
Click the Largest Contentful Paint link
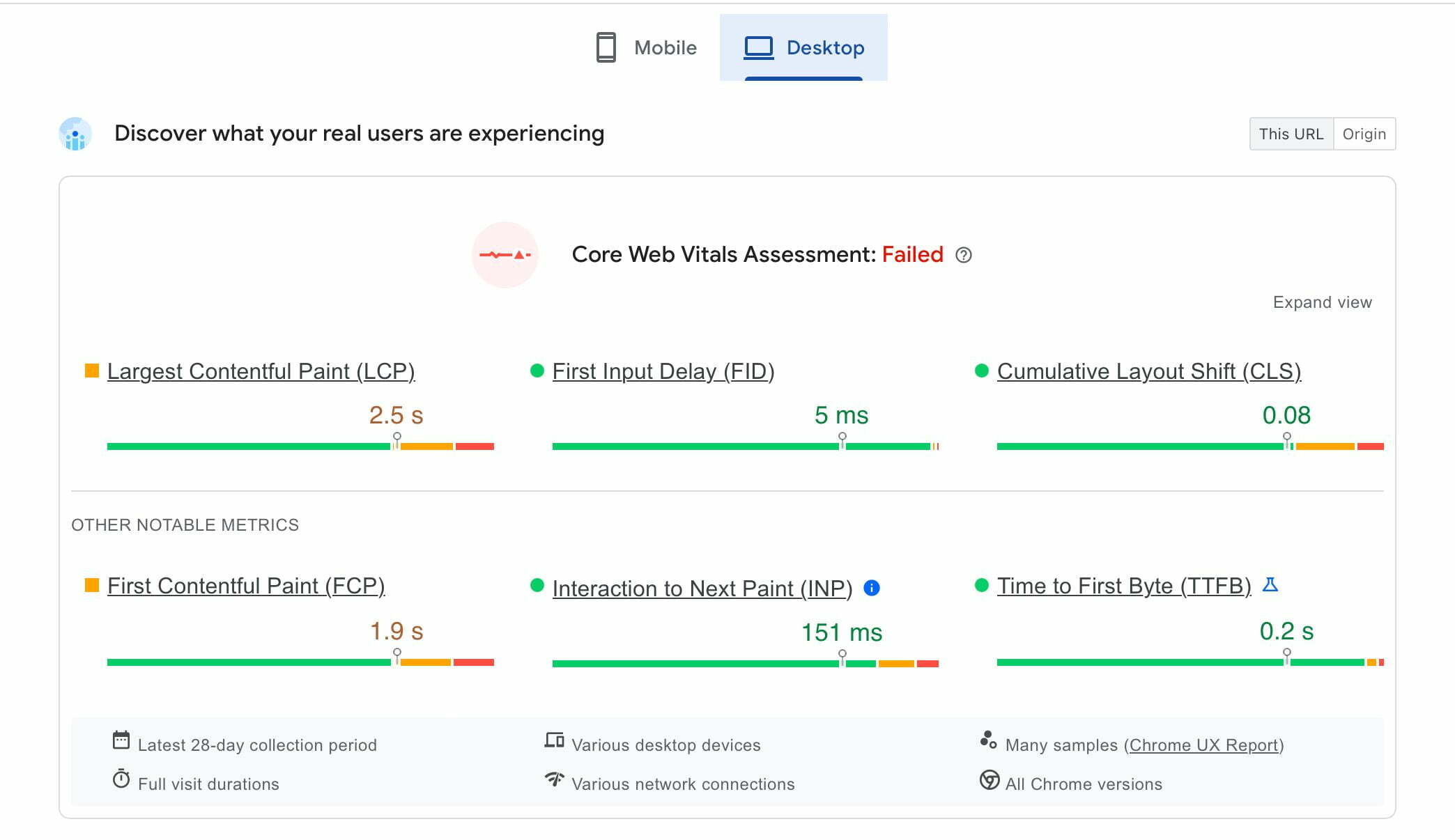tap(261, 371)
